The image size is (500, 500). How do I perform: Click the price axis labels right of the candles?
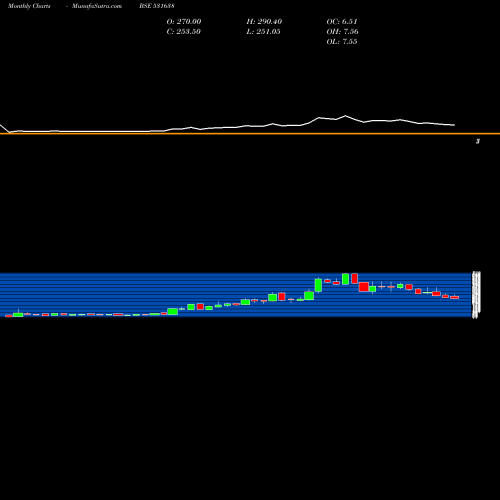(476, 295)
